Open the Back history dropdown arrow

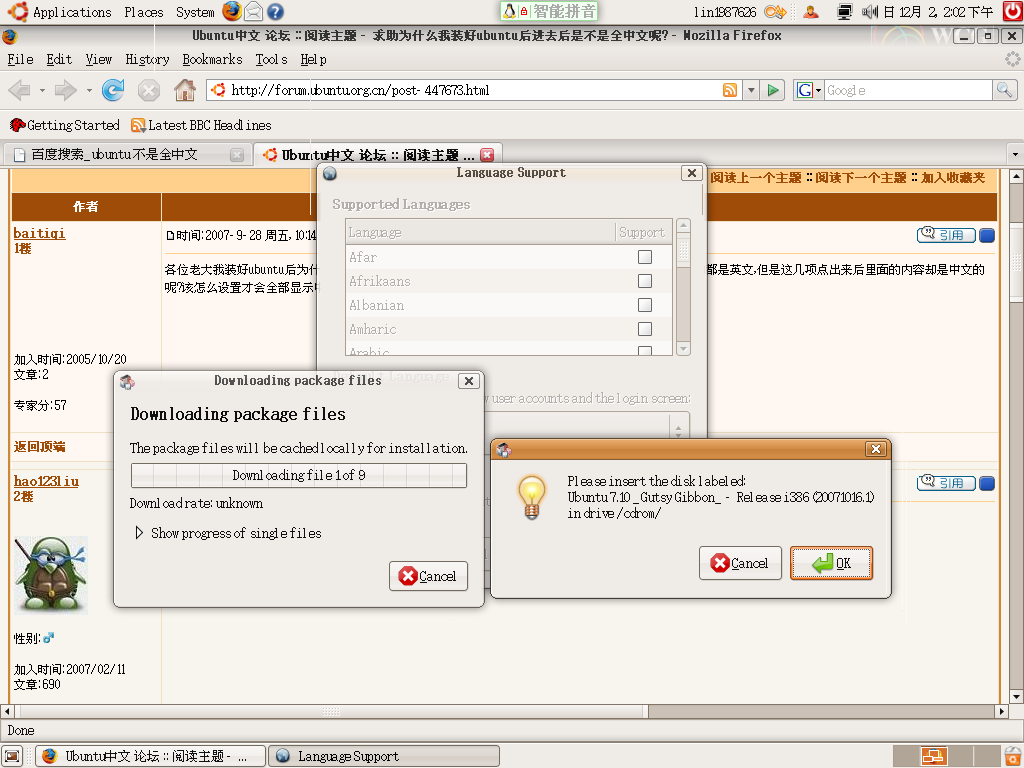click(x=42, y=90)
